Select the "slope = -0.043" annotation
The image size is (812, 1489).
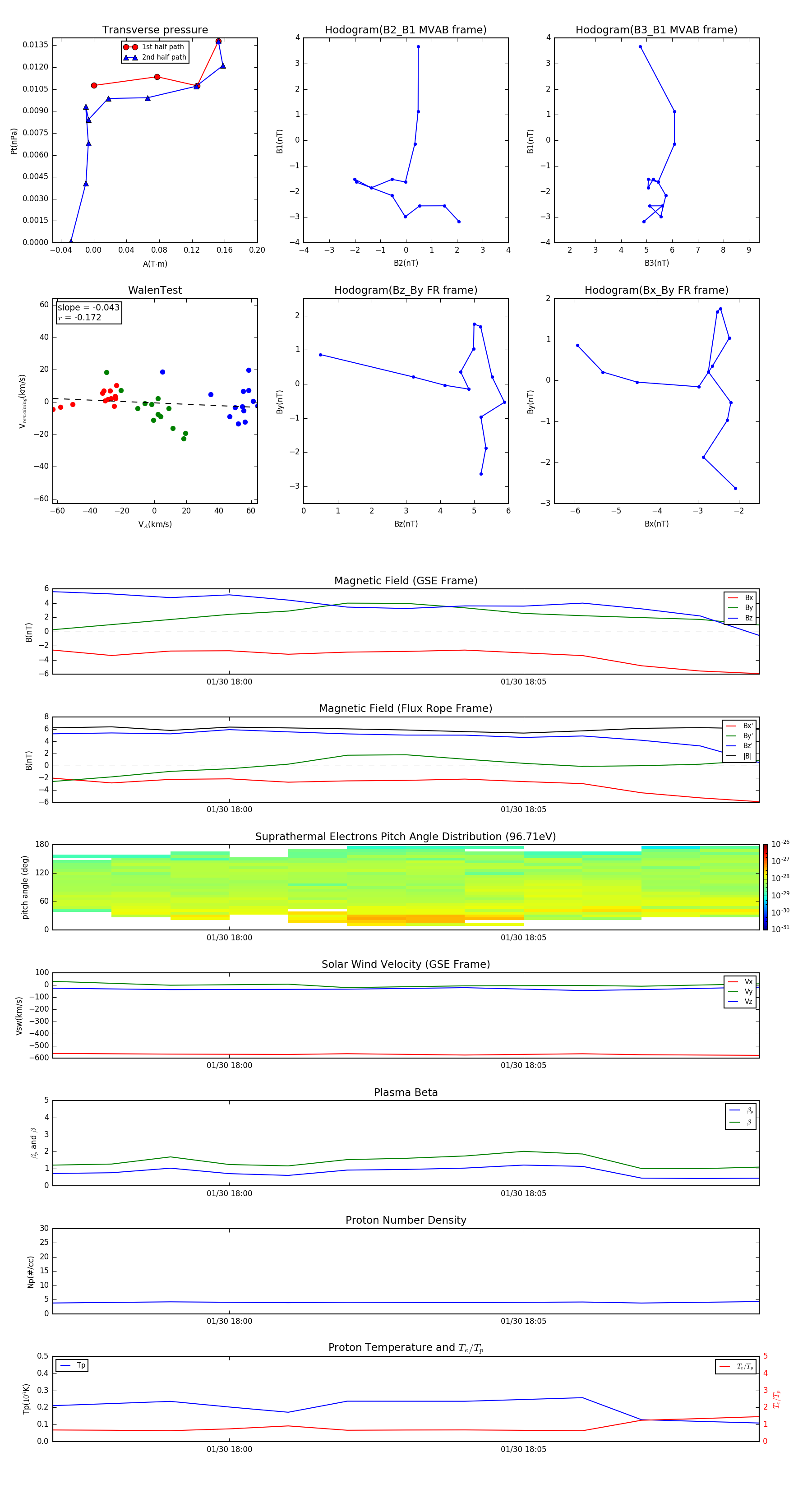coord(88,308)
